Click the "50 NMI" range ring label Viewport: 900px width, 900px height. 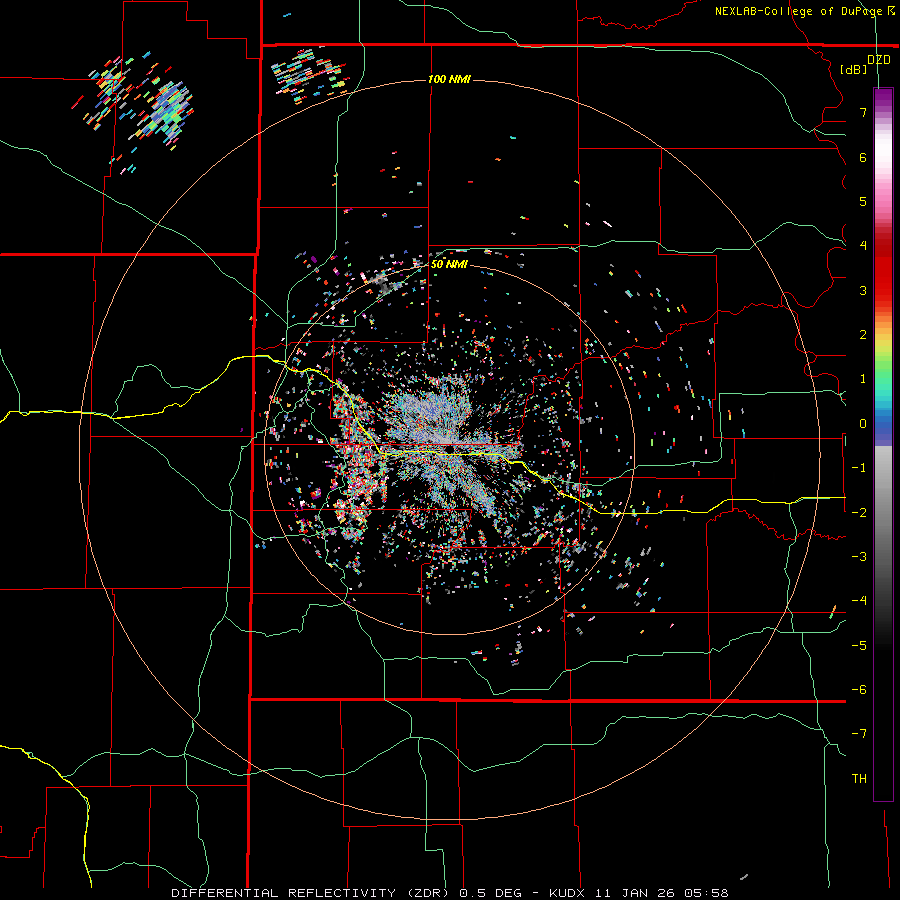[449, 264]
